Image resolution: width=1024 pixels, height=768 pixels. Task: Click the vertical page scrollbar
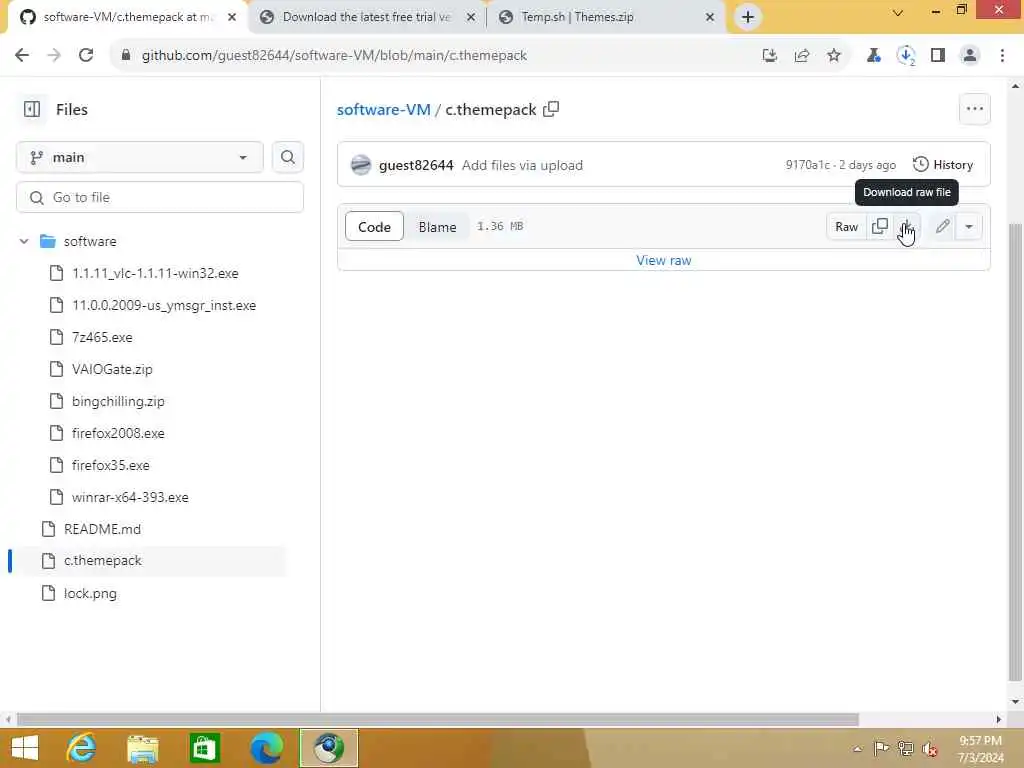[x=1015, y=451]
